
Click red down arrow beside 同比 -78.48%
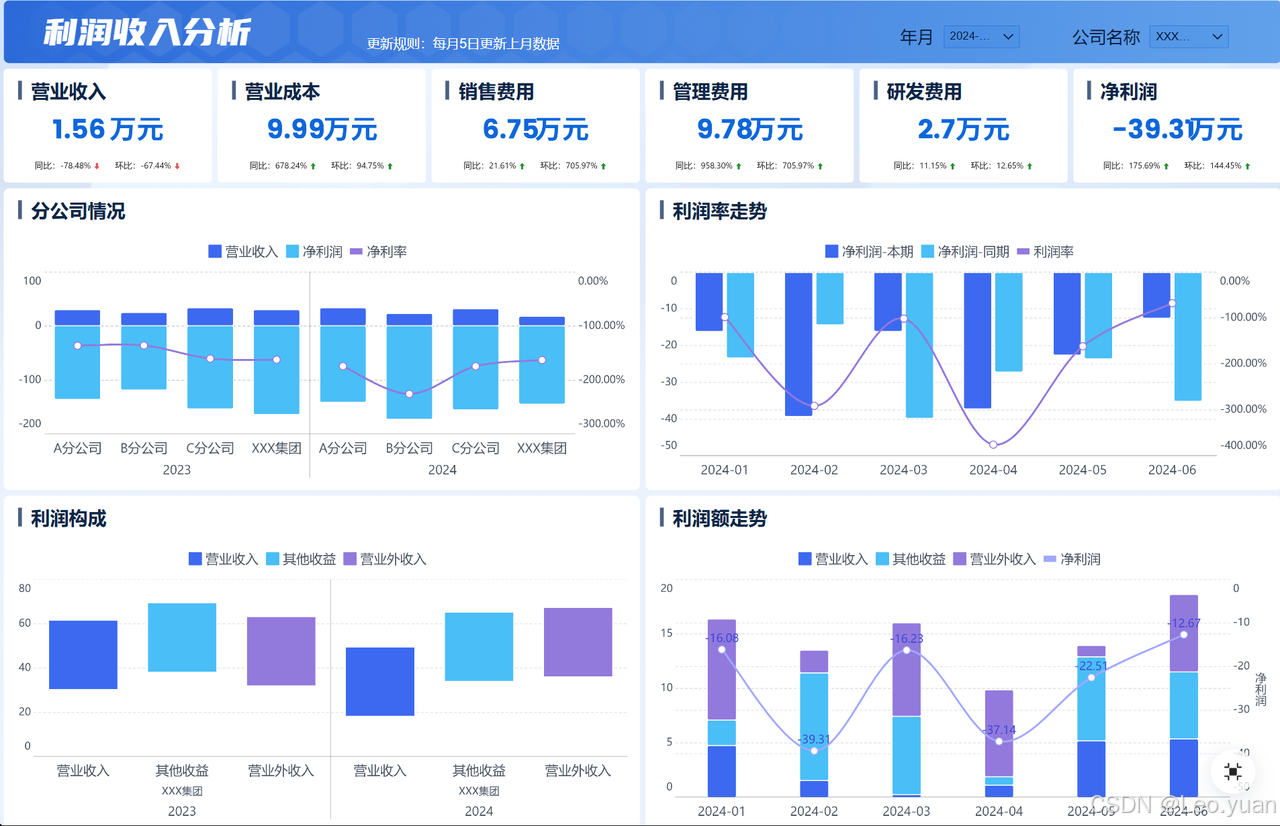point(97,166)
